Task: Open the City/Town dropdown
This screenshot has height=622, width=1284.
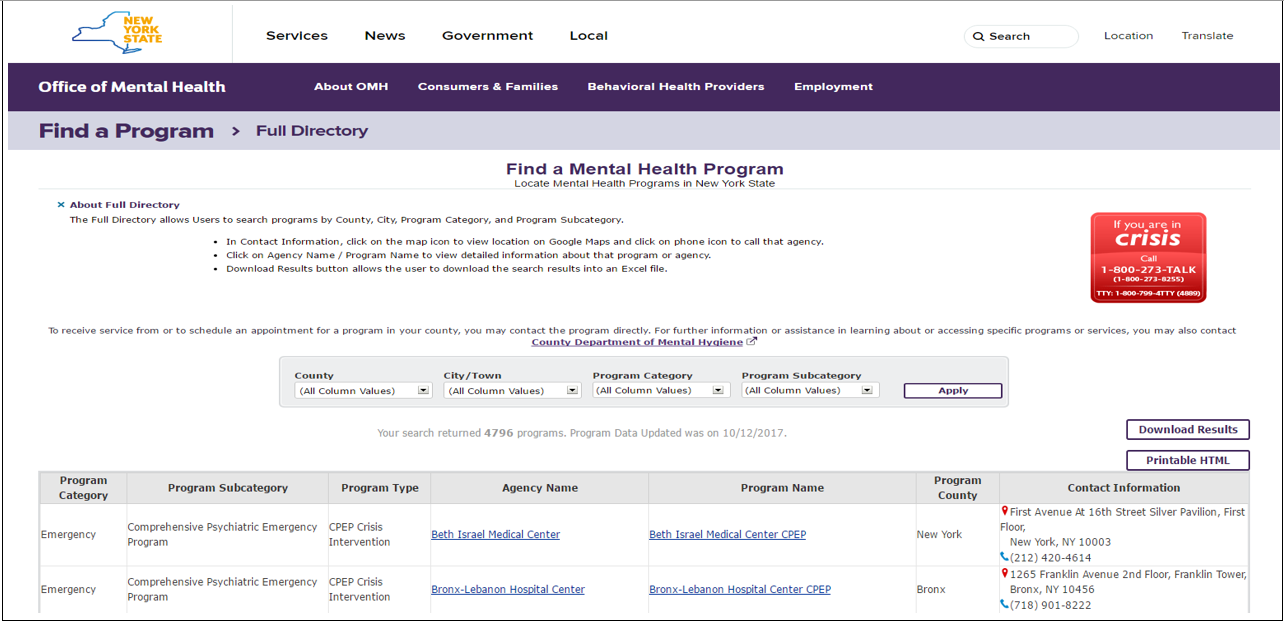Action: (x=512, y=391)
